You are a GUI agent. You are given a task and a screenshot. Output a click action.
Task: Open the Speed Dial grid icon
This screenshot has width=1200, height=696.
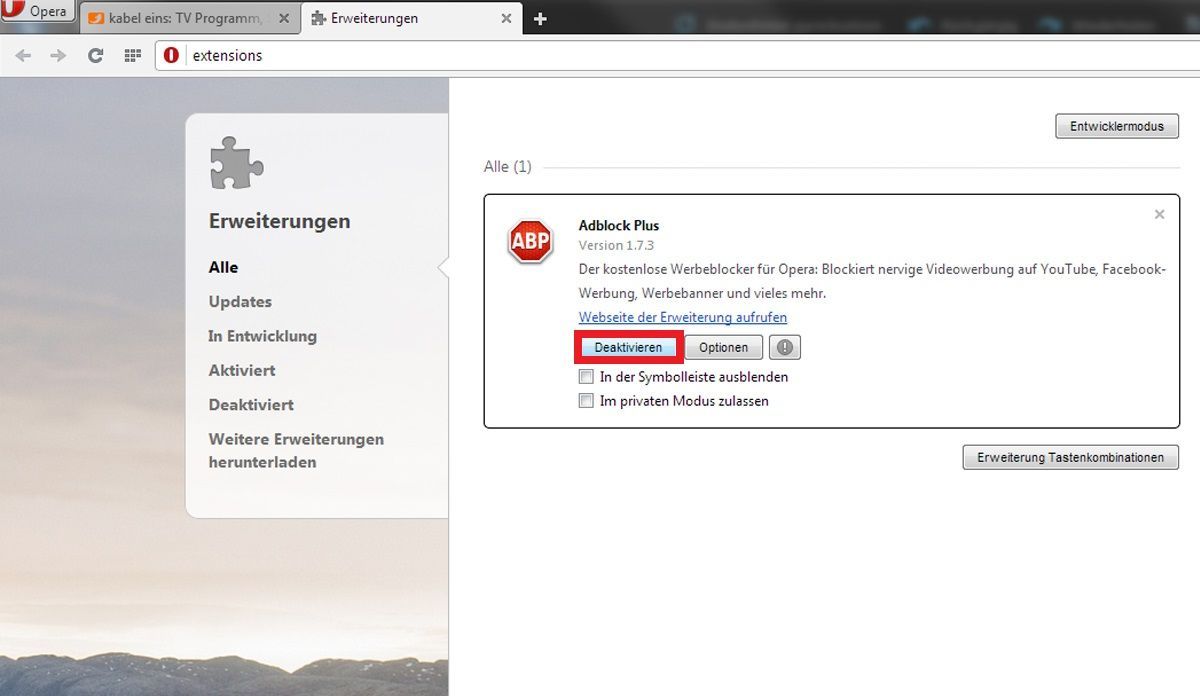pyautogui.click(x=132, y=56)
